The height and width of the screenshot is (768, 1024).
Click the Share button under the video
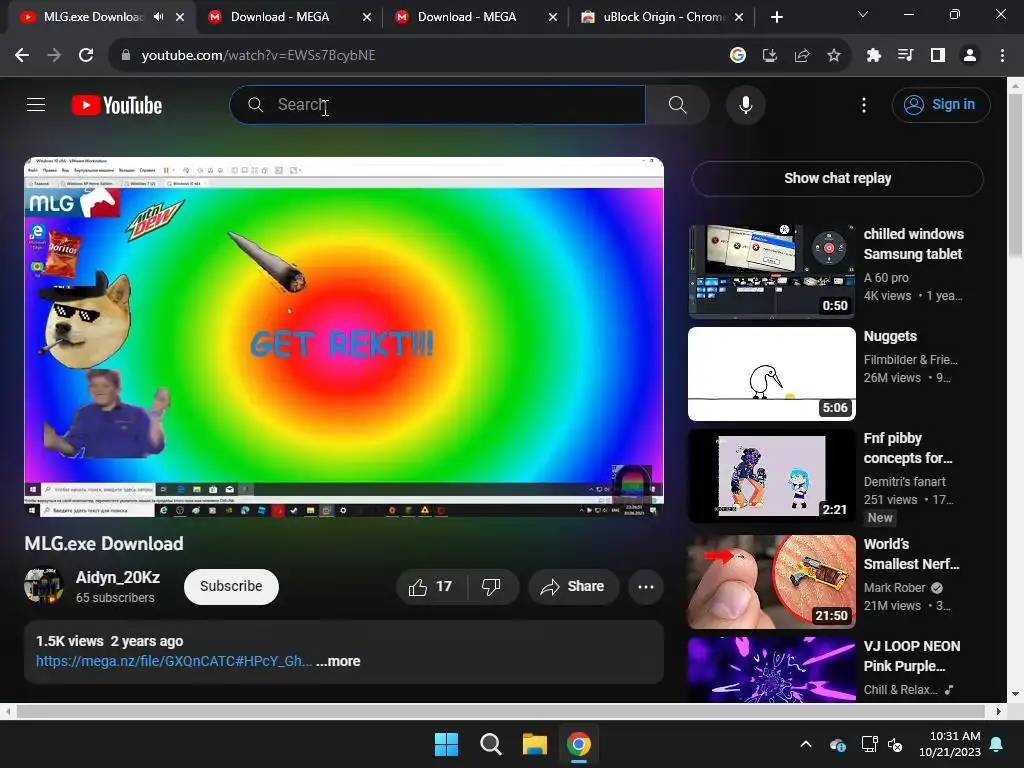[x=573, y=586]
